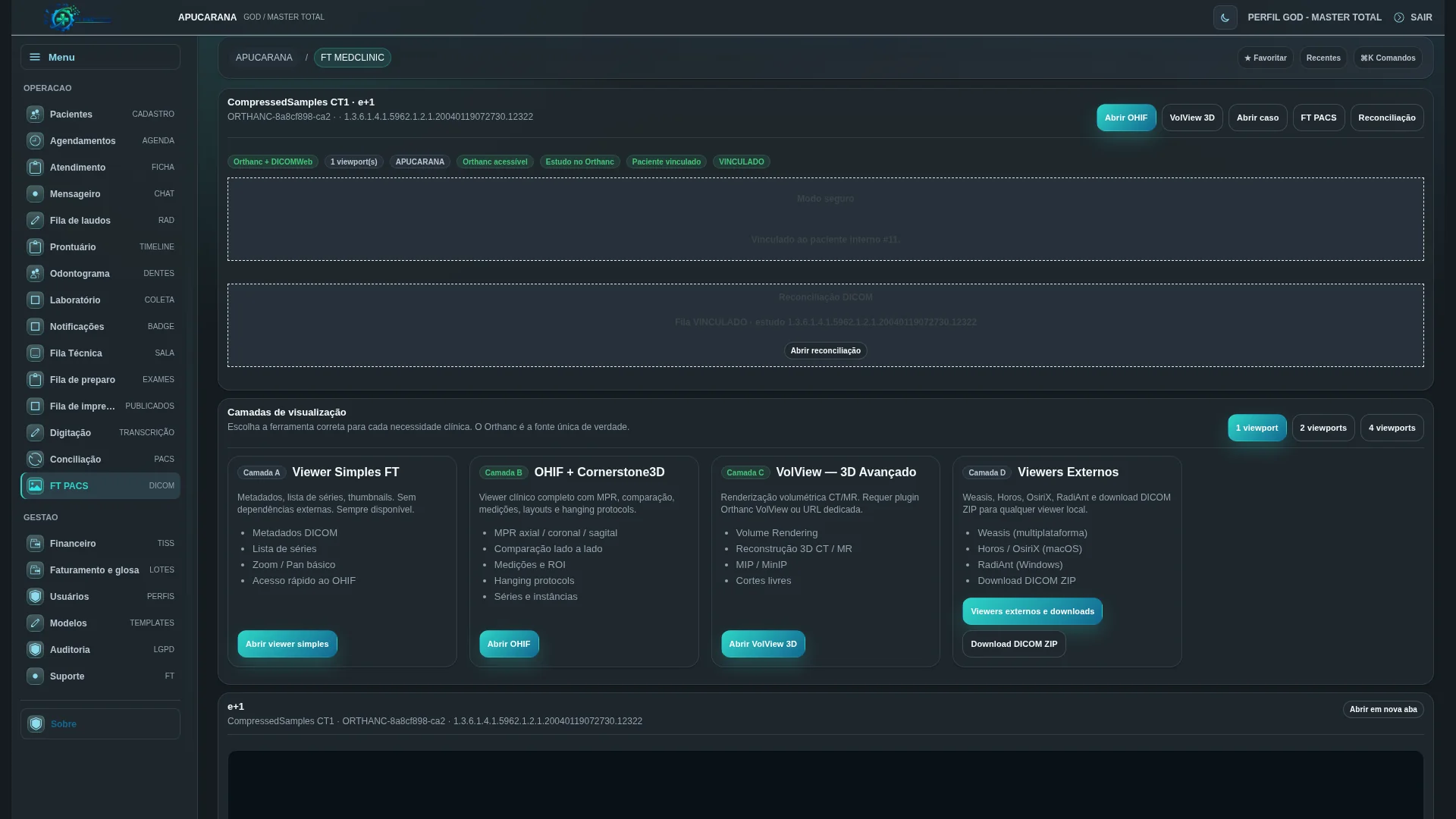Open Agendamentos via its clock icon

coord(35,141)
